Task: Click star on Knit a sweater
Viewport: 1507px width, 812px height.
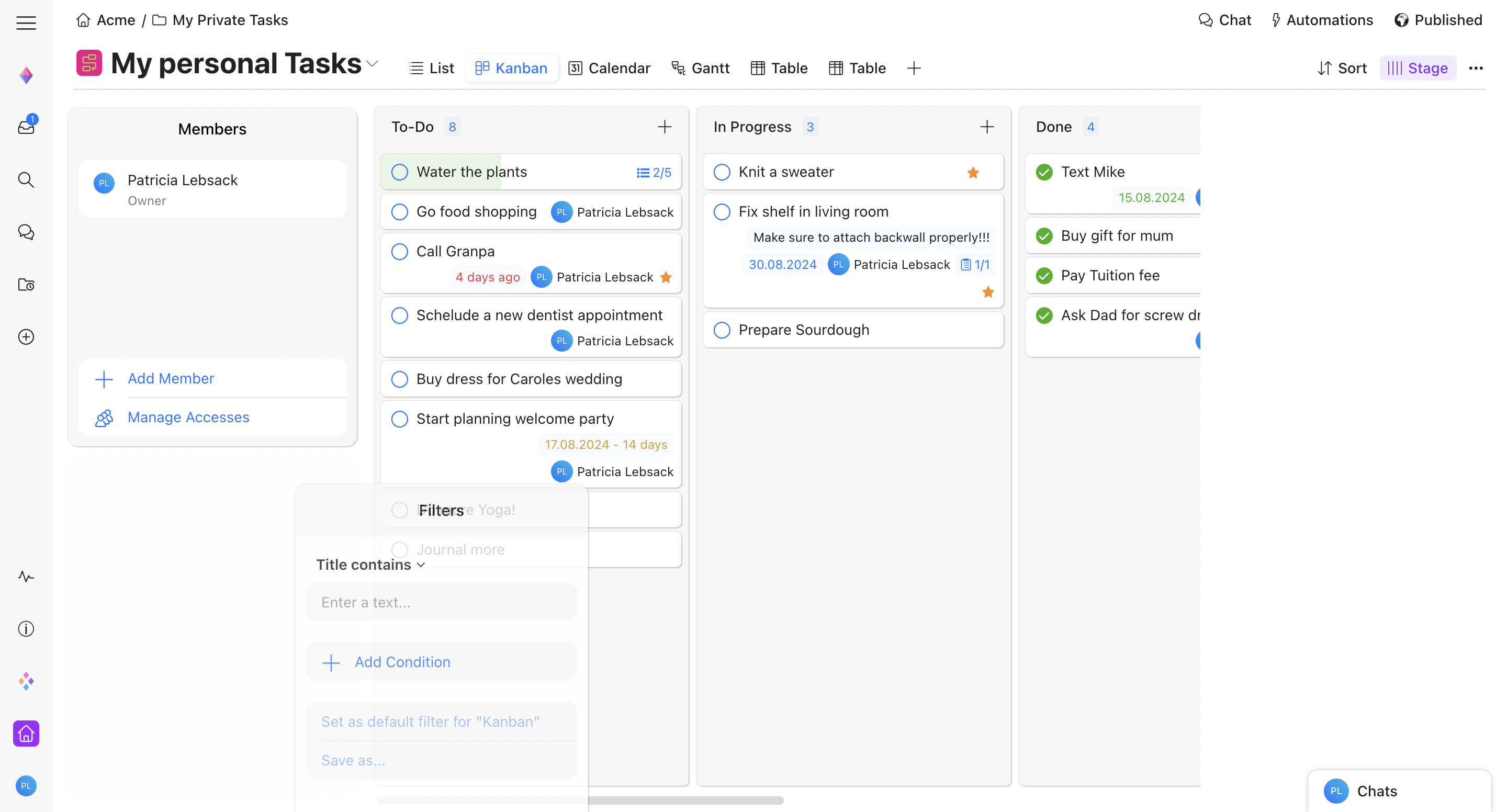Action: tap(973, 172)
